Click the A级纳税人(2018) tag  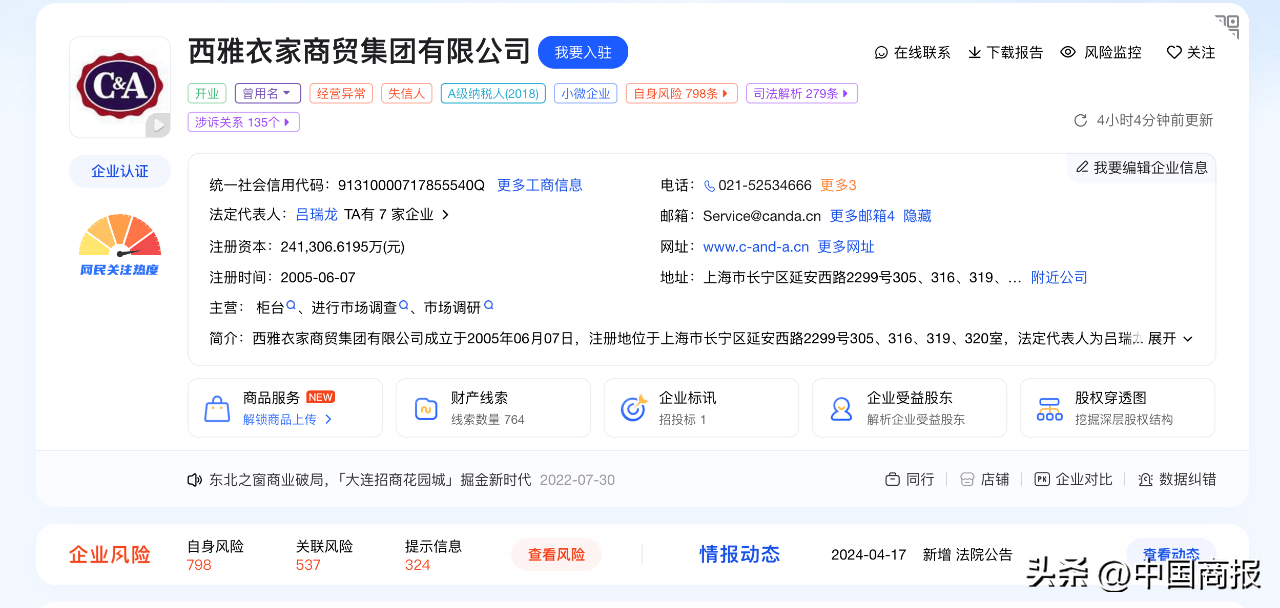point(493,94)
